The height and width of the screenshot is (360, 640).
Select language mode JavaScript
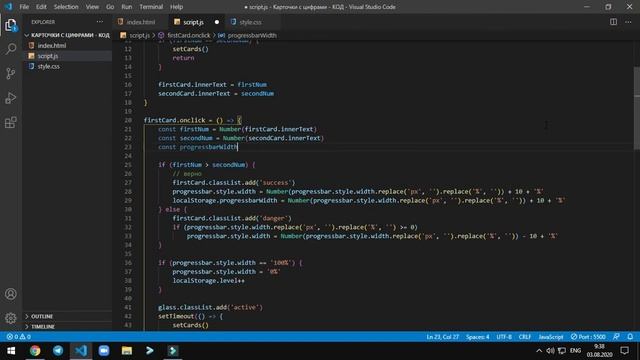click(551, 337)
